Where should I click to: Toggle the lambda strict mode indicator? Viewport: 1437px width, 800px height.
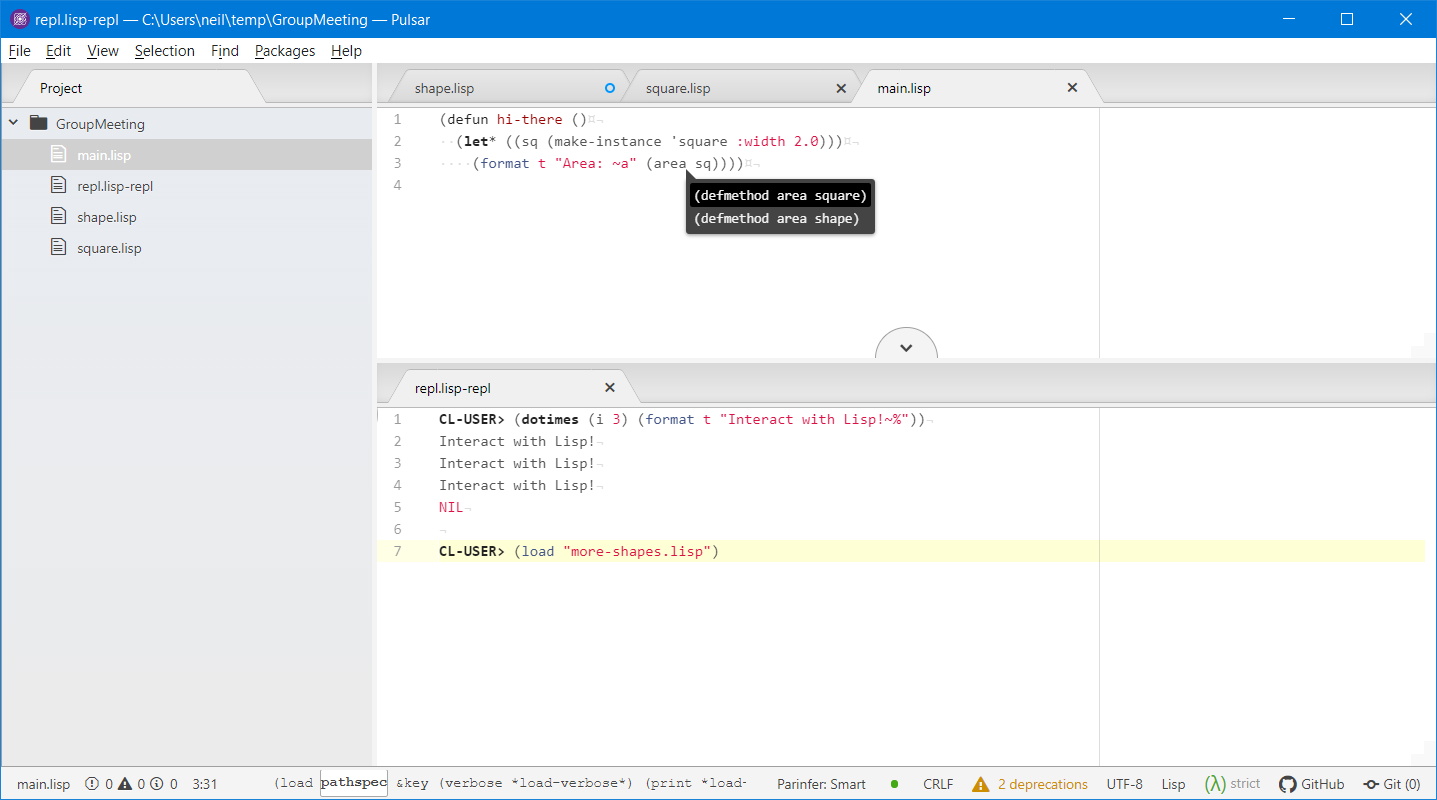(x=1232, y=784)
